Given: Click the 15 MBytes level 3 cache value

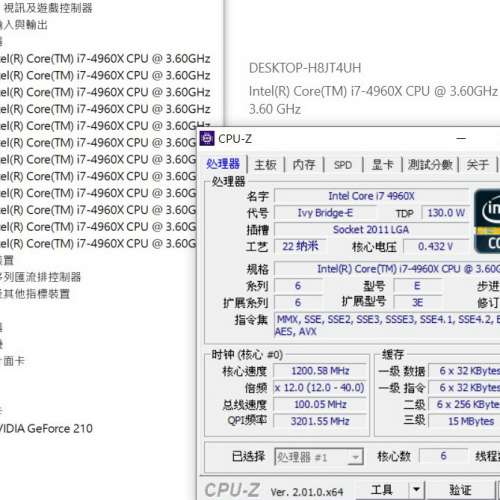Looking at the screenshot, I should [x=465, y=421].
